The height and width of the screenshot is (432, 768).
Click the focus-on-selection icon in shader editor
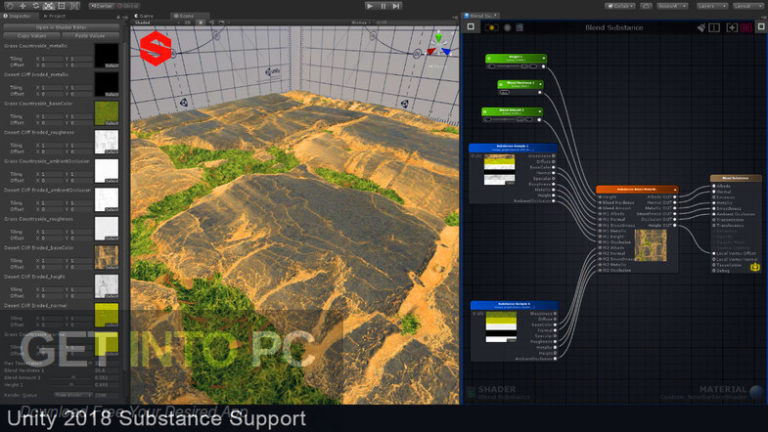(732, 28)
